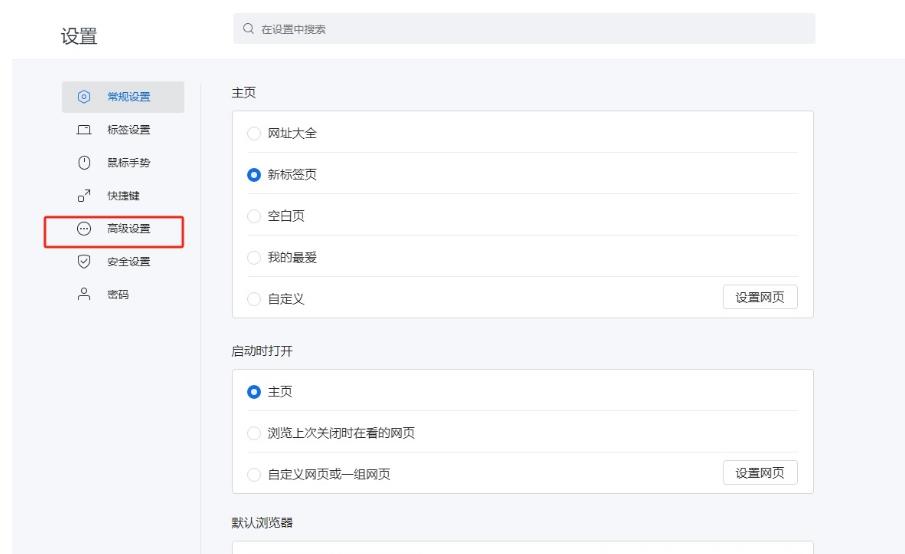Screen dimensions: 905x554
Task: Click 设置网页 button in 主页 section
Action: pos(760,297)
